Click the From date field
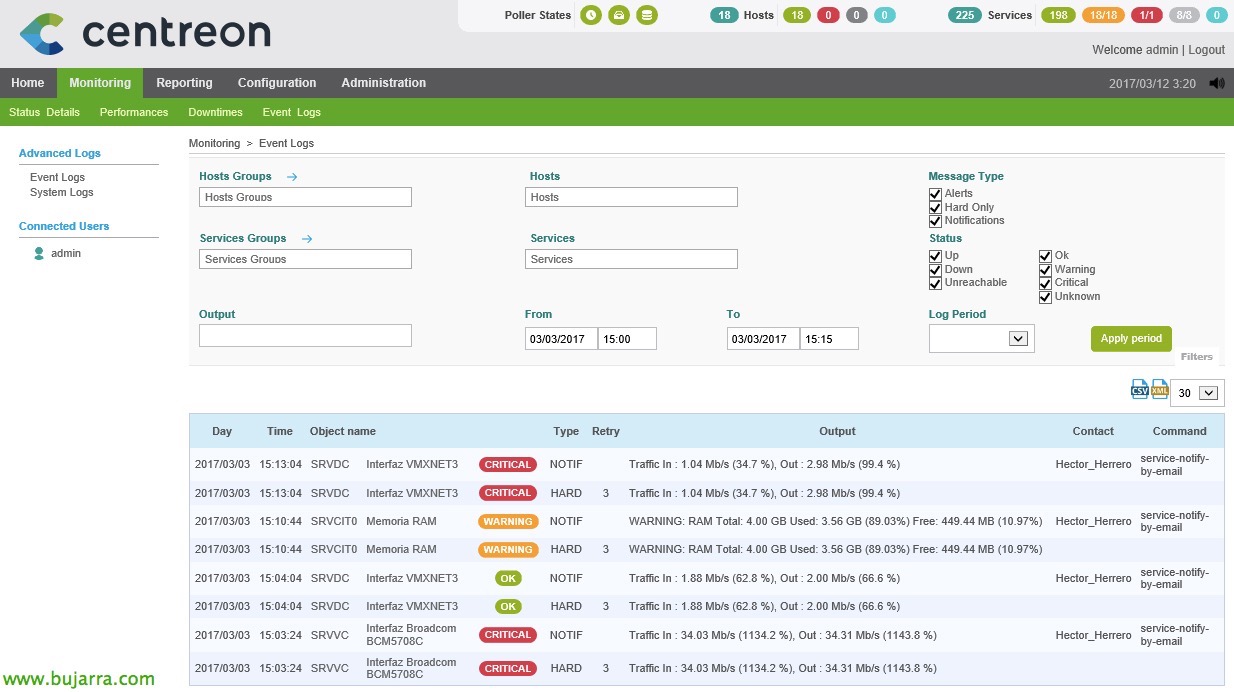This screenshot has width=1234, height=692. click(561, 339)
